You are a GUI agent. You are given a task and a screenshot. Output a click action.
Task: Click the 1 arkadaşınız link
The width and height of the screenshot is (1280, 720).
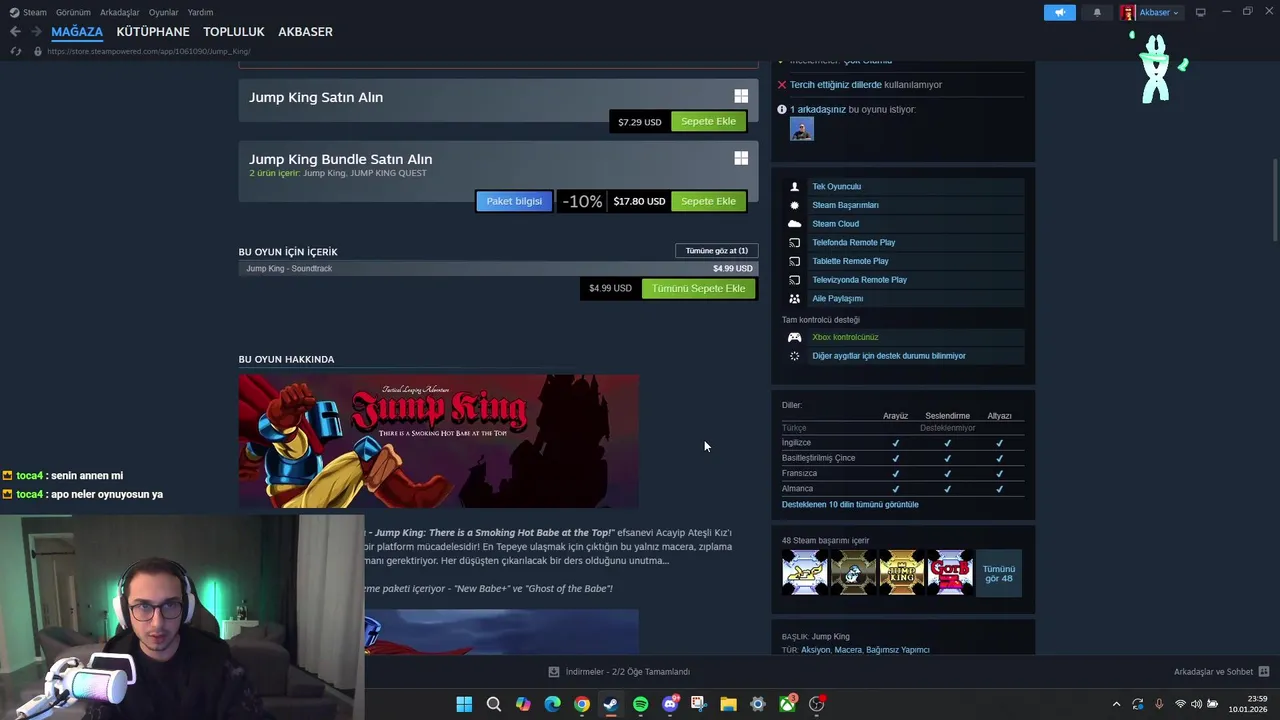click(x=818, y=109)
